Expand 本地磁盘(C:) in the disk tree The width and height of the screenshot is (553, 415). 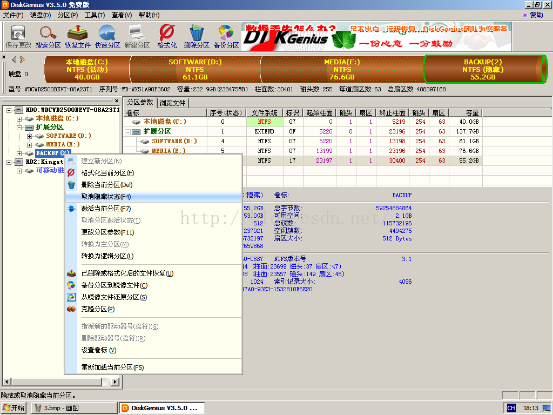coord(20,119)
